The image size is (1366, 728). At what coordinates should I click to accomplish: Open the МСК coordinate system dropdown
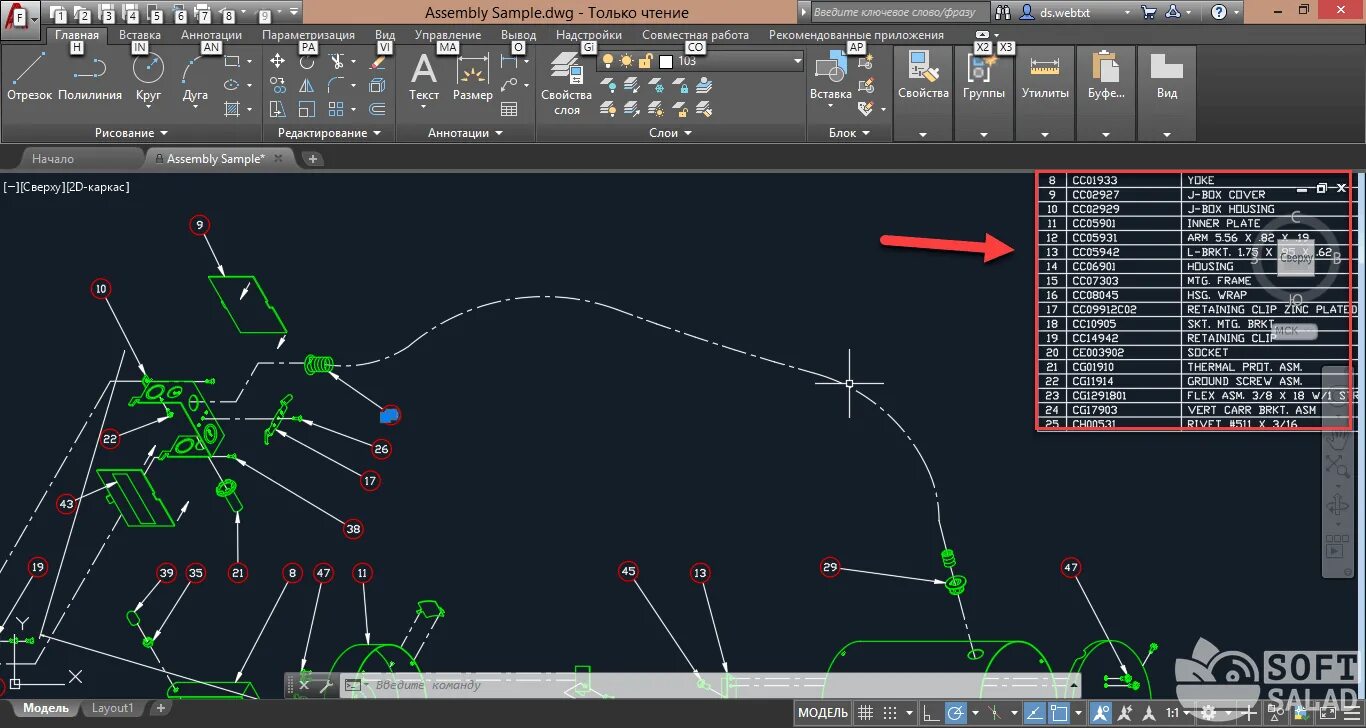click(1294, 331)
